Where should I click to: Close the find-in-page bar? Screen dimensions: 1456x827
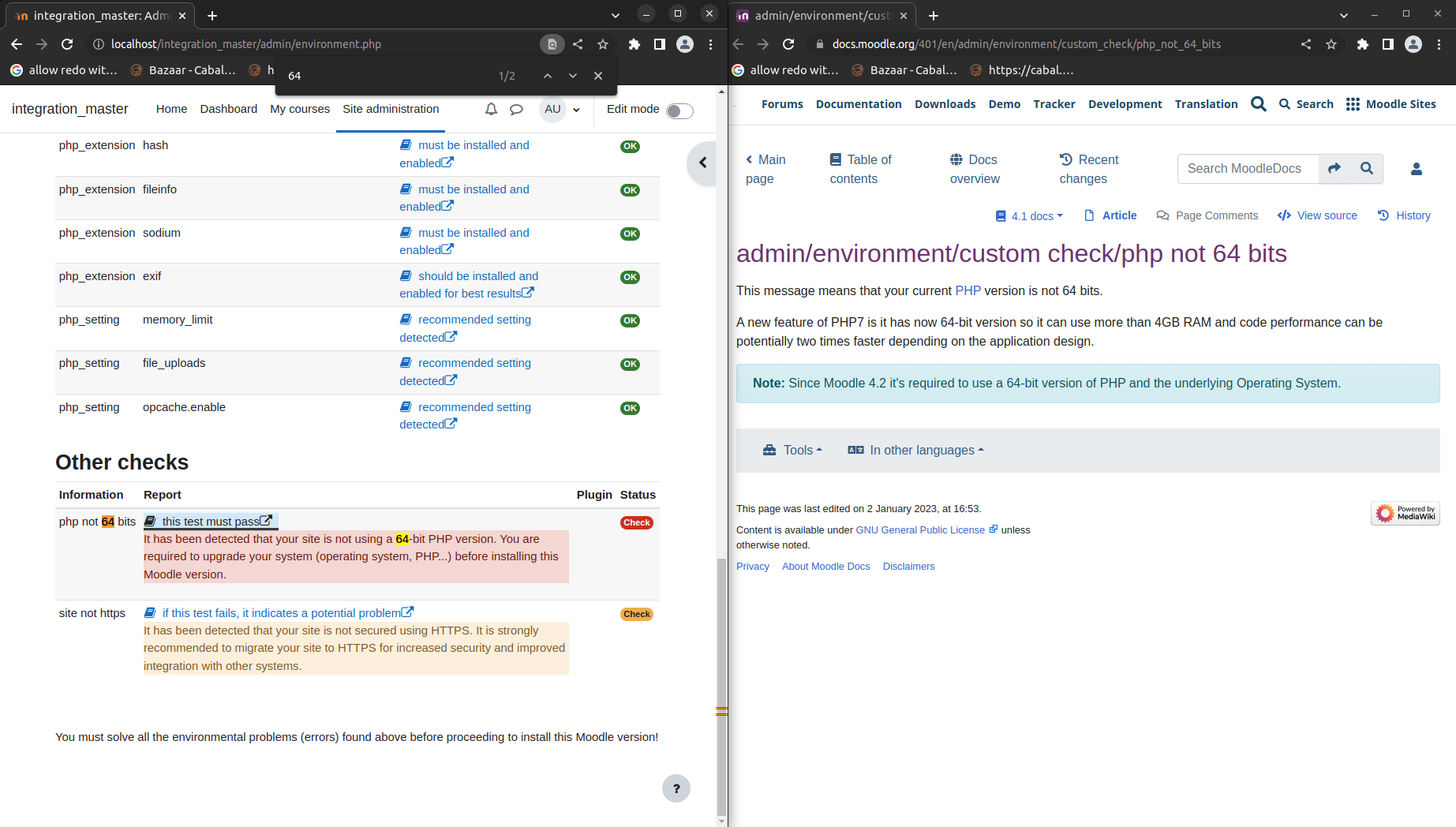(x=598, y=76)
